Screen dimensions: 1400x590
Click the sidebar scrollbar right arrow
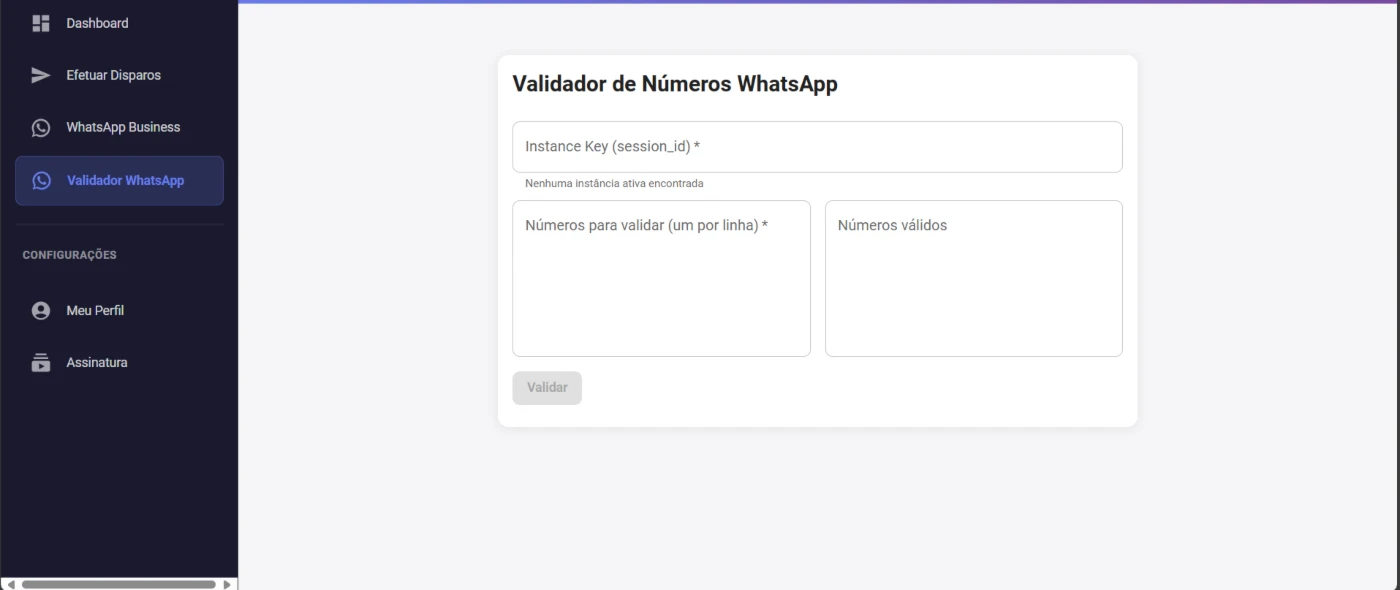pyautogui.click(x=227, y=584)
